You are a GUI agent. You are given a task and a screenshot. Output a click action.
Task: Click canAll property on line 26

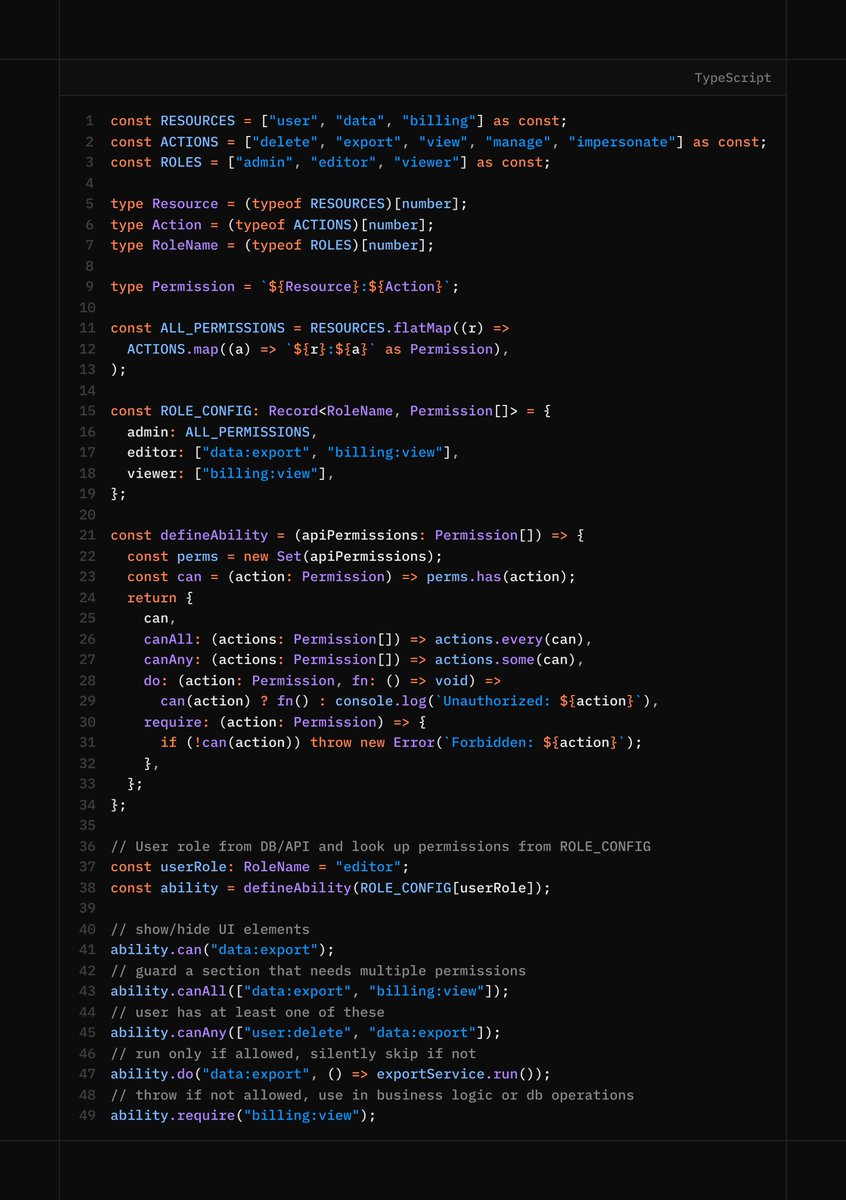[169, 639]
